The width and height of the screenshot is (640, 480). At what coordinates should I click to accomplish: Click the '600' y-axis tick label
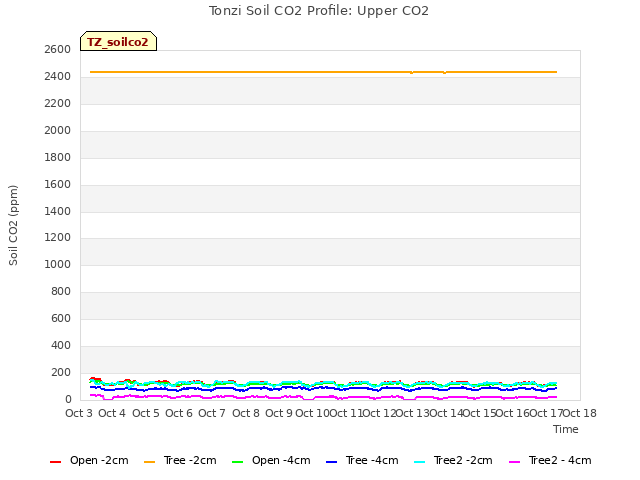pyautogui.click(x=61, y=318)
